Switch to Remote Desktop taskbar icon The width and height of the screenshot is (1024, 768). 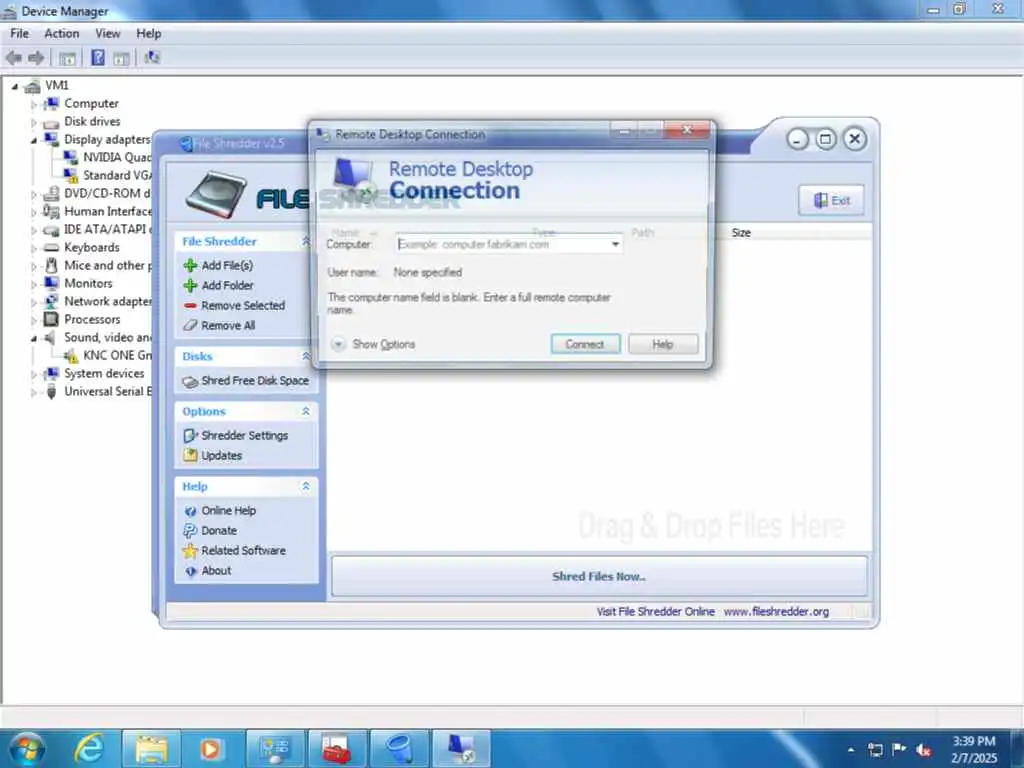pos(461,748)
